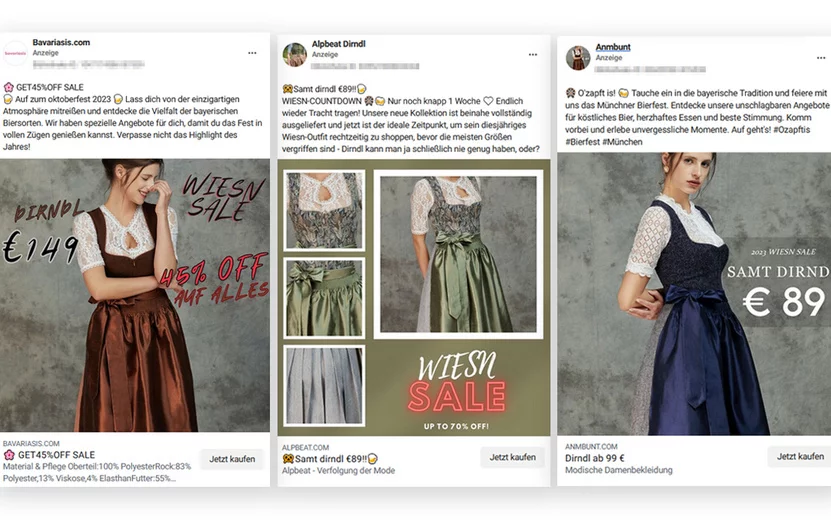
Task: Open blue Samt Dirndl ad image
Action: 693,293
